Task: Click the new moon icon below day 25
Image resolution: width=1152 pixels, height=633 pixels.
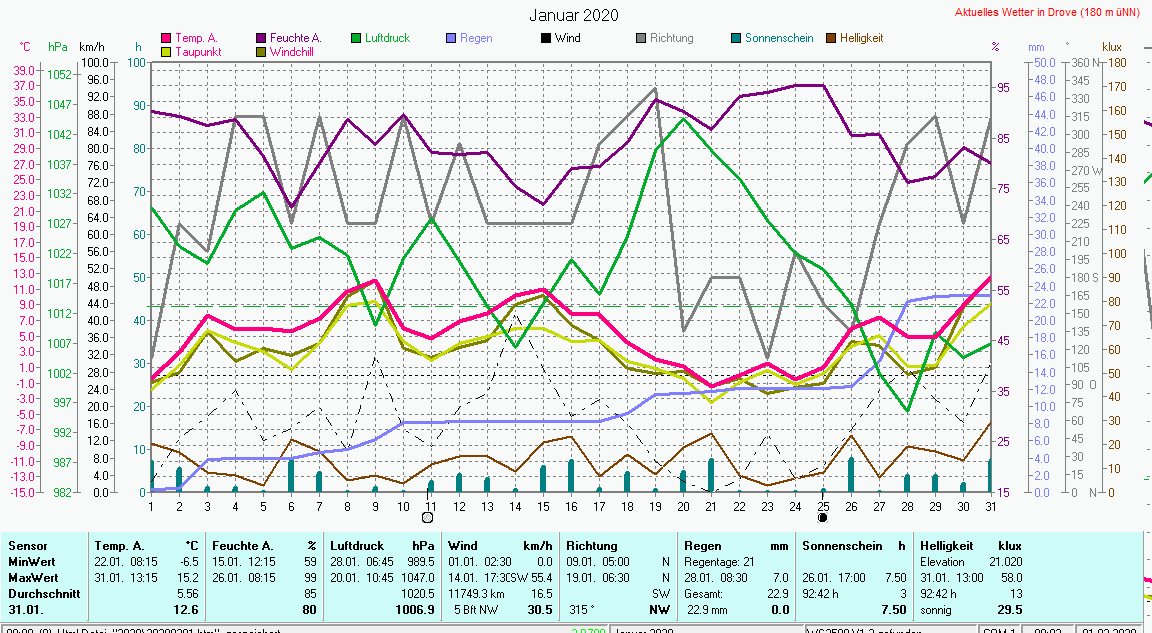Action: pyautogui.click(x=823, y=517)
